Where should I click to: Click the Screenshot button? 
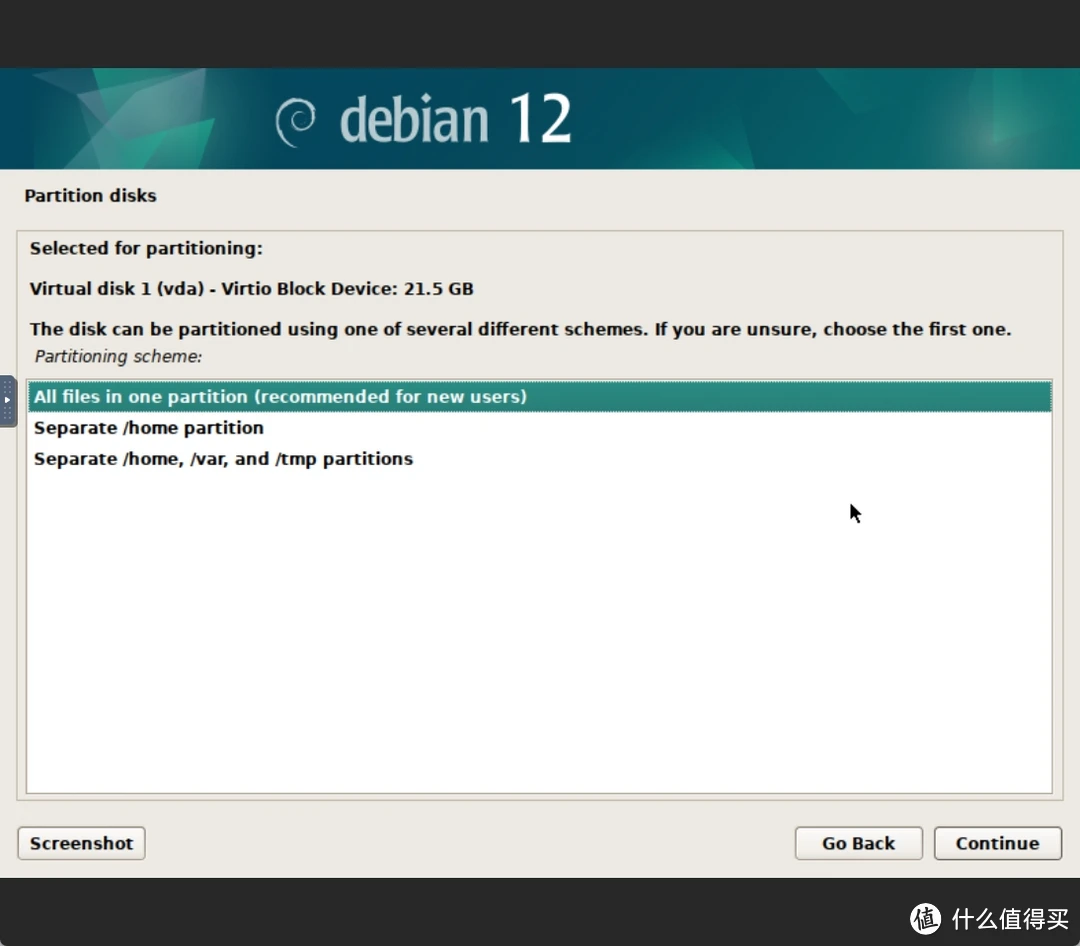(81, 843)
